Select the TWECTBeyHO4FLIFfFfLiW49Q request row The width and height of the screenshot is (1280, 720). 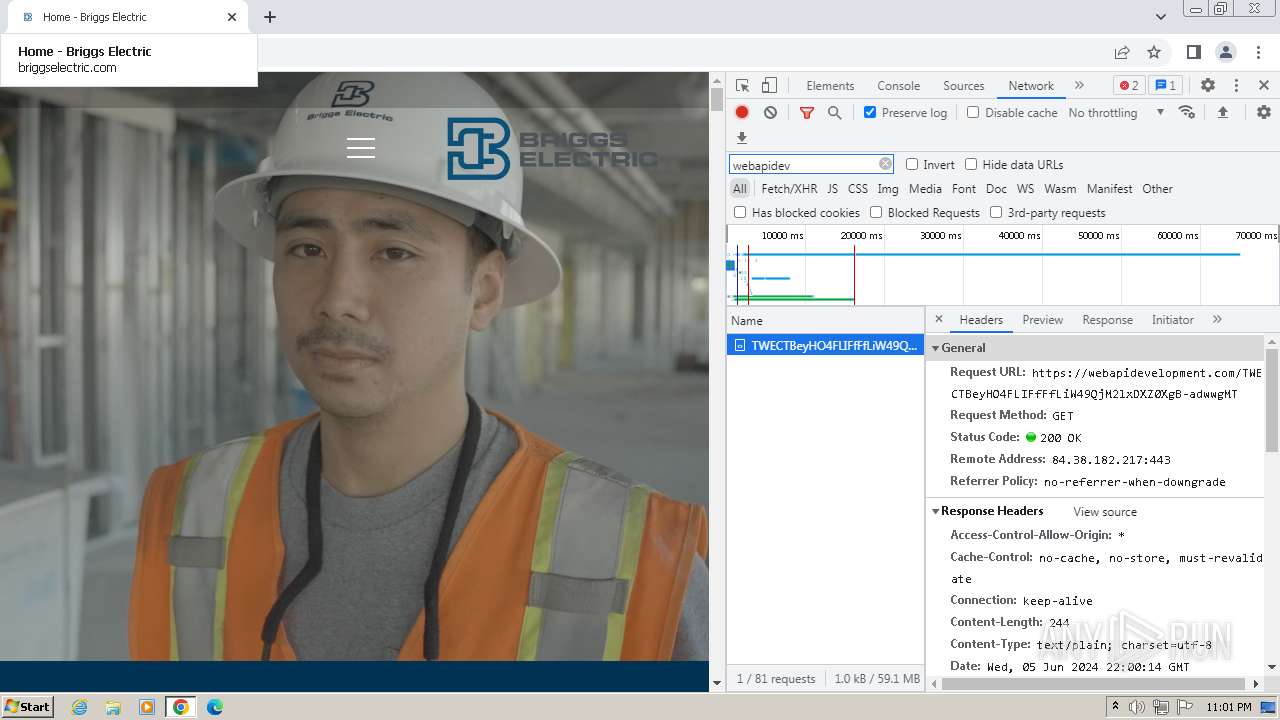coord(825,345)
